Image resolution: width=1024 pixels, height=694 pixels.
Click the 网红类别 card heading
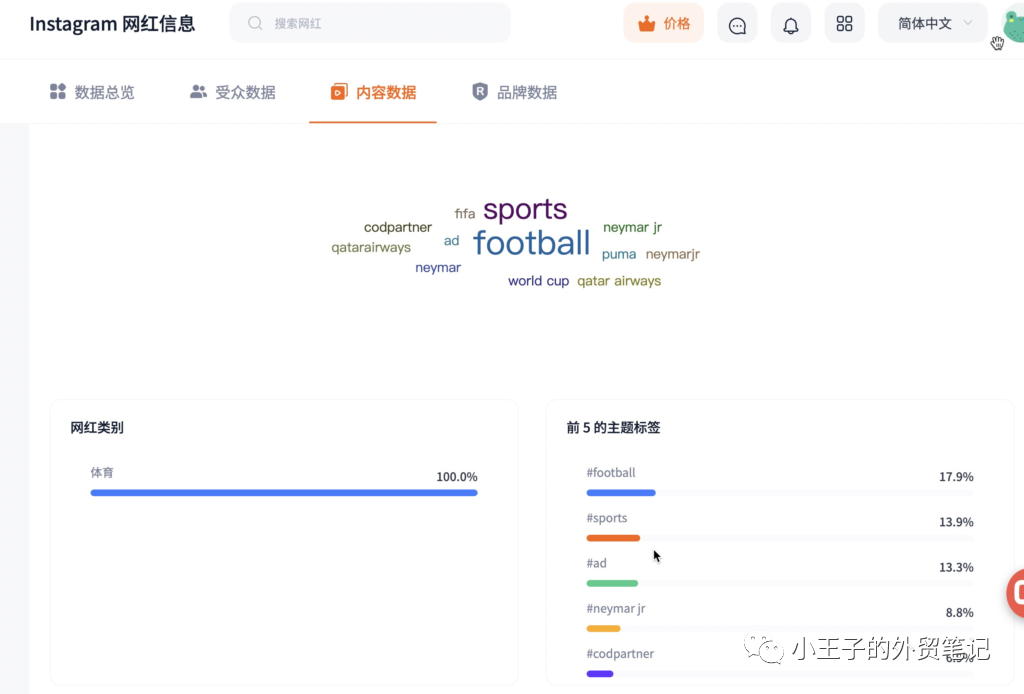coord(97,428)
